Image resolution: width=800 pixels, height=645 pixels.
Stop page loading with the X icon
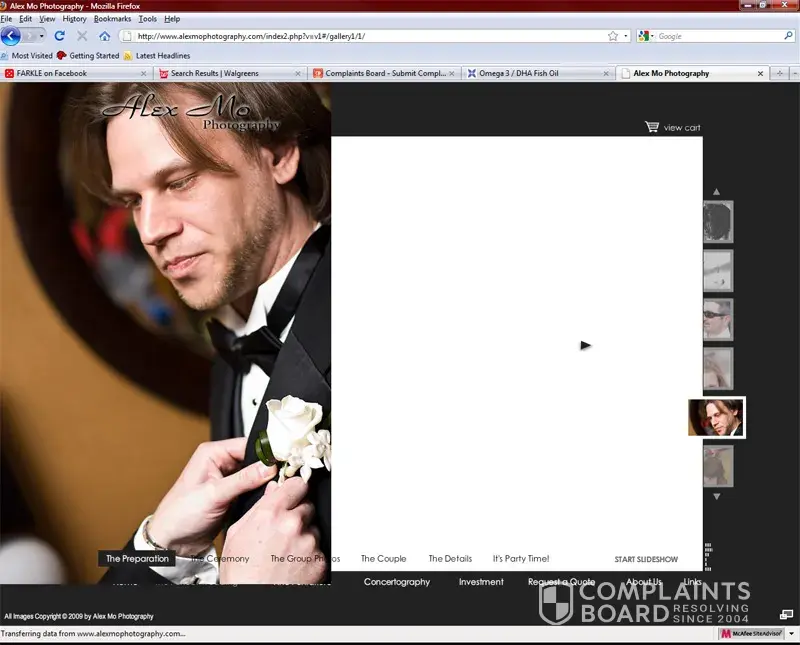(x=83, y=36)
